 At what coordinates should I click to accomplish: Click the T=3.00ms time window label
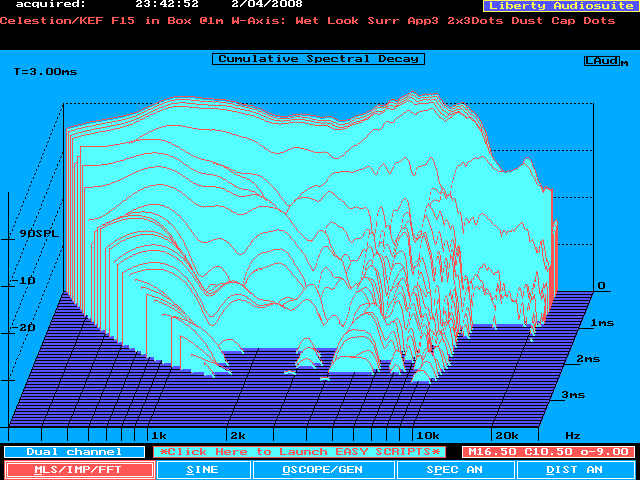(45, 72)
